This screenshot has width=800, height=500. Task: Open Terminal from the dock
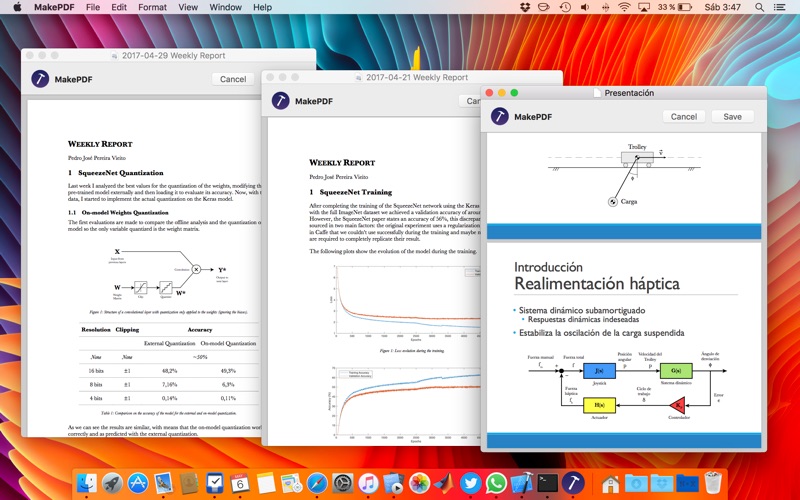click(548, 483)
